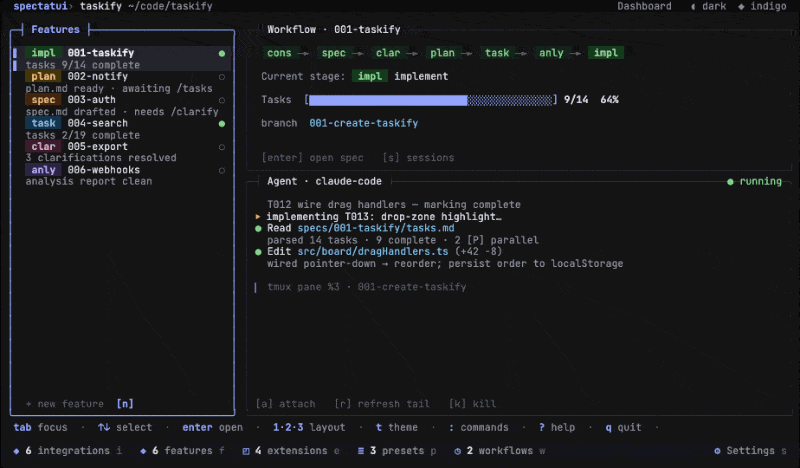
Task: Switch accent color via indigo label
Action: click(x=768, y=7)
